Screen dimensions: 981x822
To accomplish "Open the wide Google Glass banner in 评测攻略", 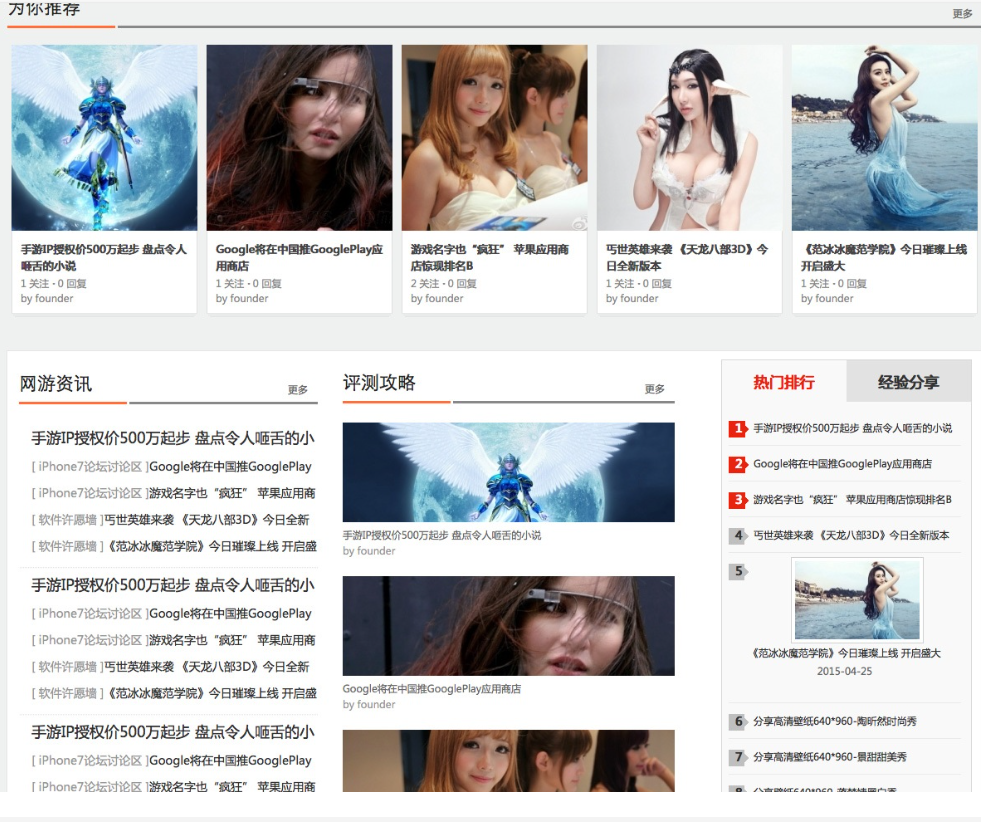I will point(509,626).
